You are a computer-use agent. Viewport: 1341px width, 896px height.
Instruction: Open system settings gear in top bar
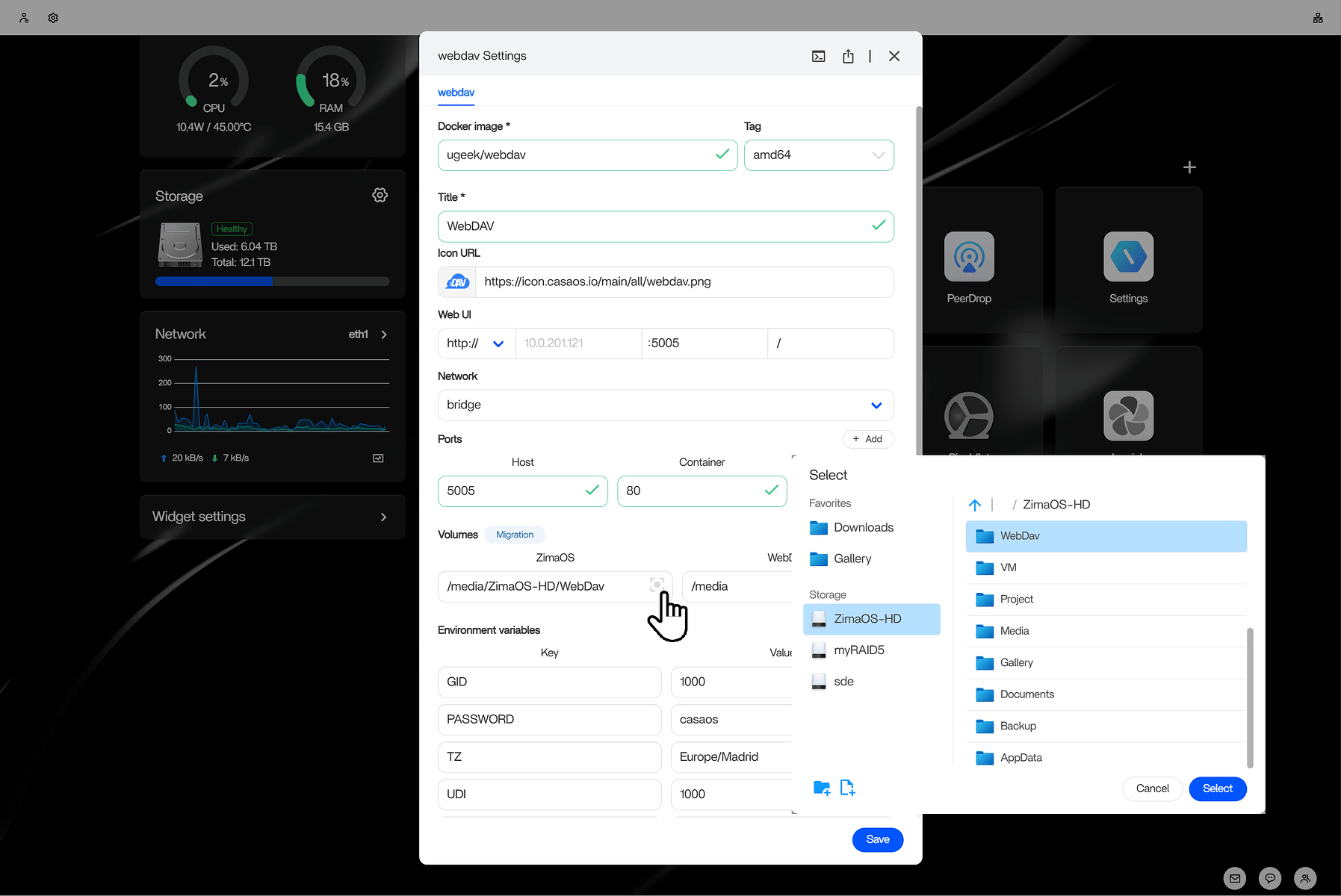coord(53,18)
